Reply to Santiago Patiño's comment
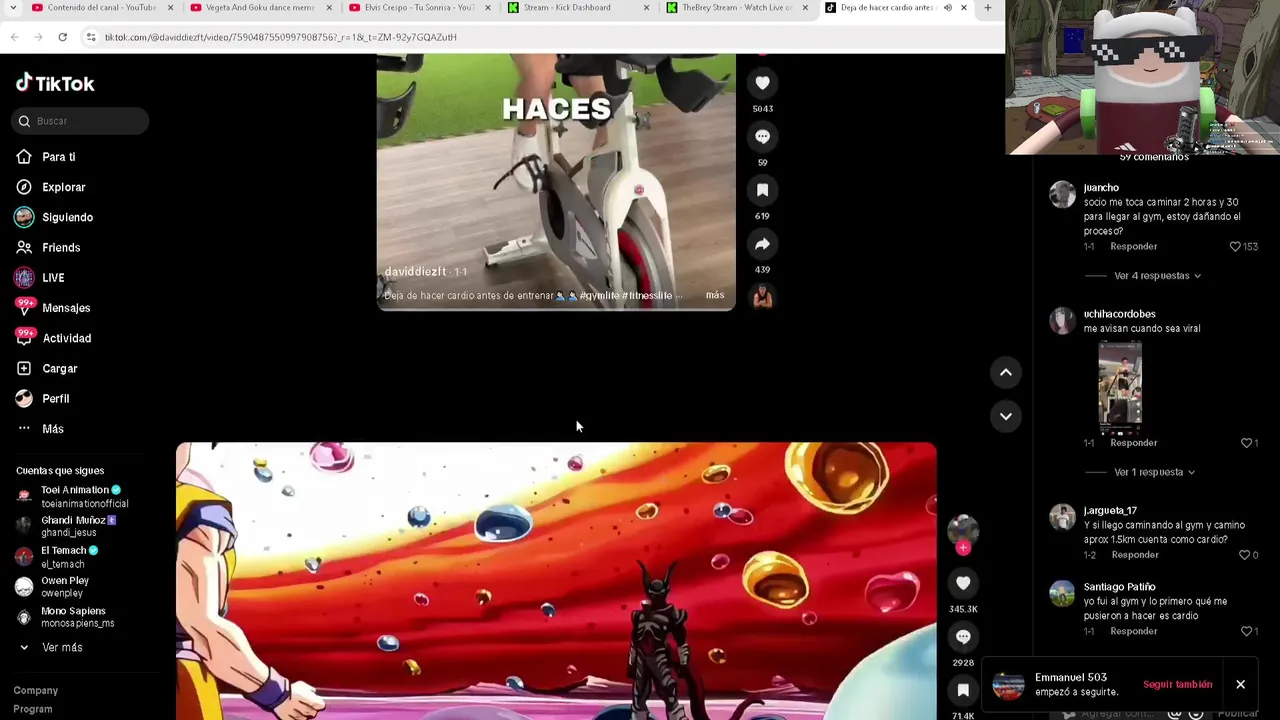The width and height of the screenshot is (1280, 720). tap(1133, 632)
